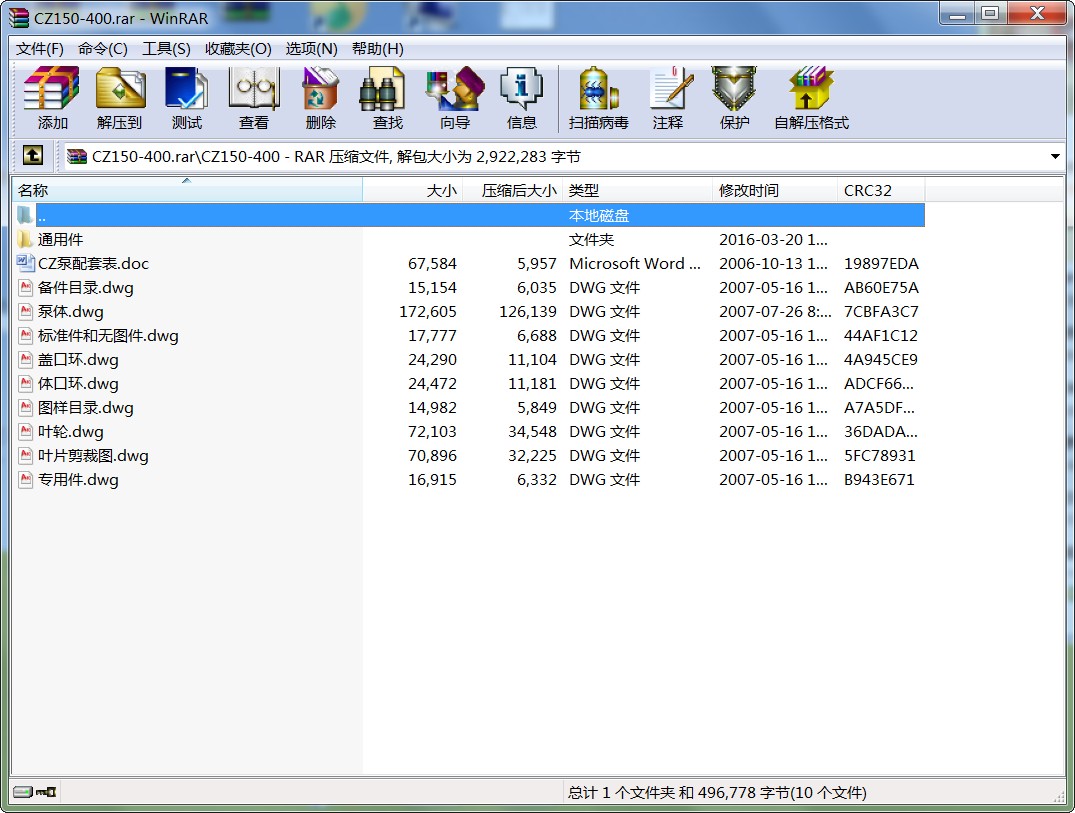Sort by 压缩后大小 column header
The image size is (1075, 813).
click(513, 190)
